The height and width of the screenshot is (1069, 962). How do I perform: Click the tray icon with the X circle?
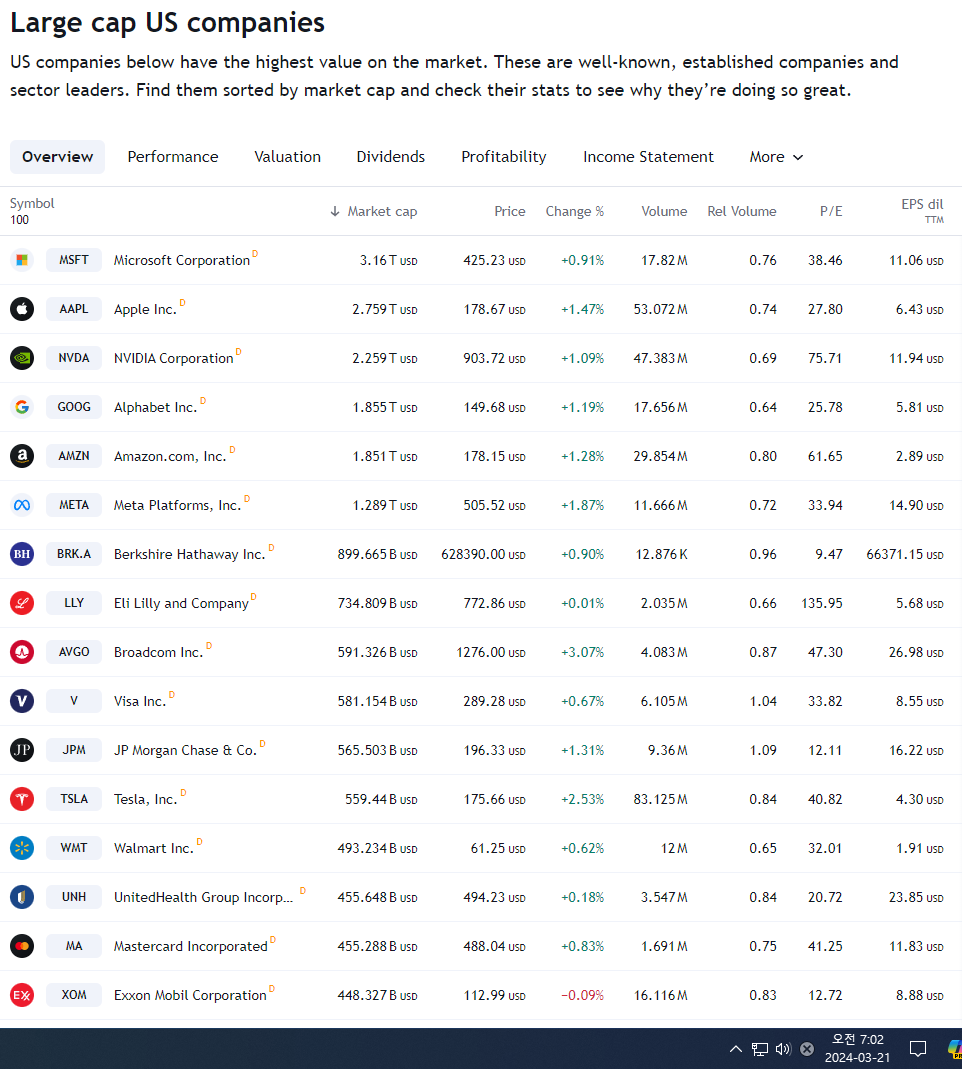[x=807, y=1049]
